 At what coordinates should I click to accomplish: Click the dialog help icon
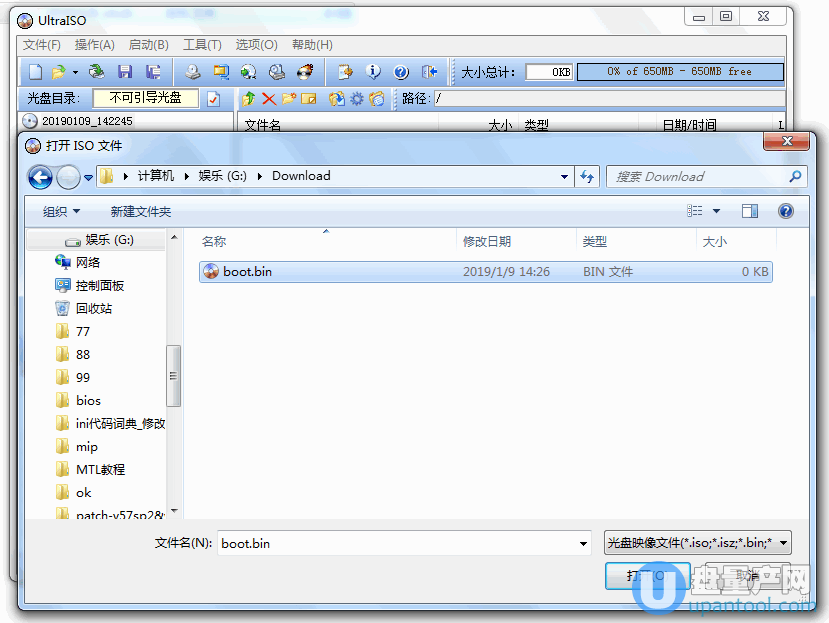[786, 211]
